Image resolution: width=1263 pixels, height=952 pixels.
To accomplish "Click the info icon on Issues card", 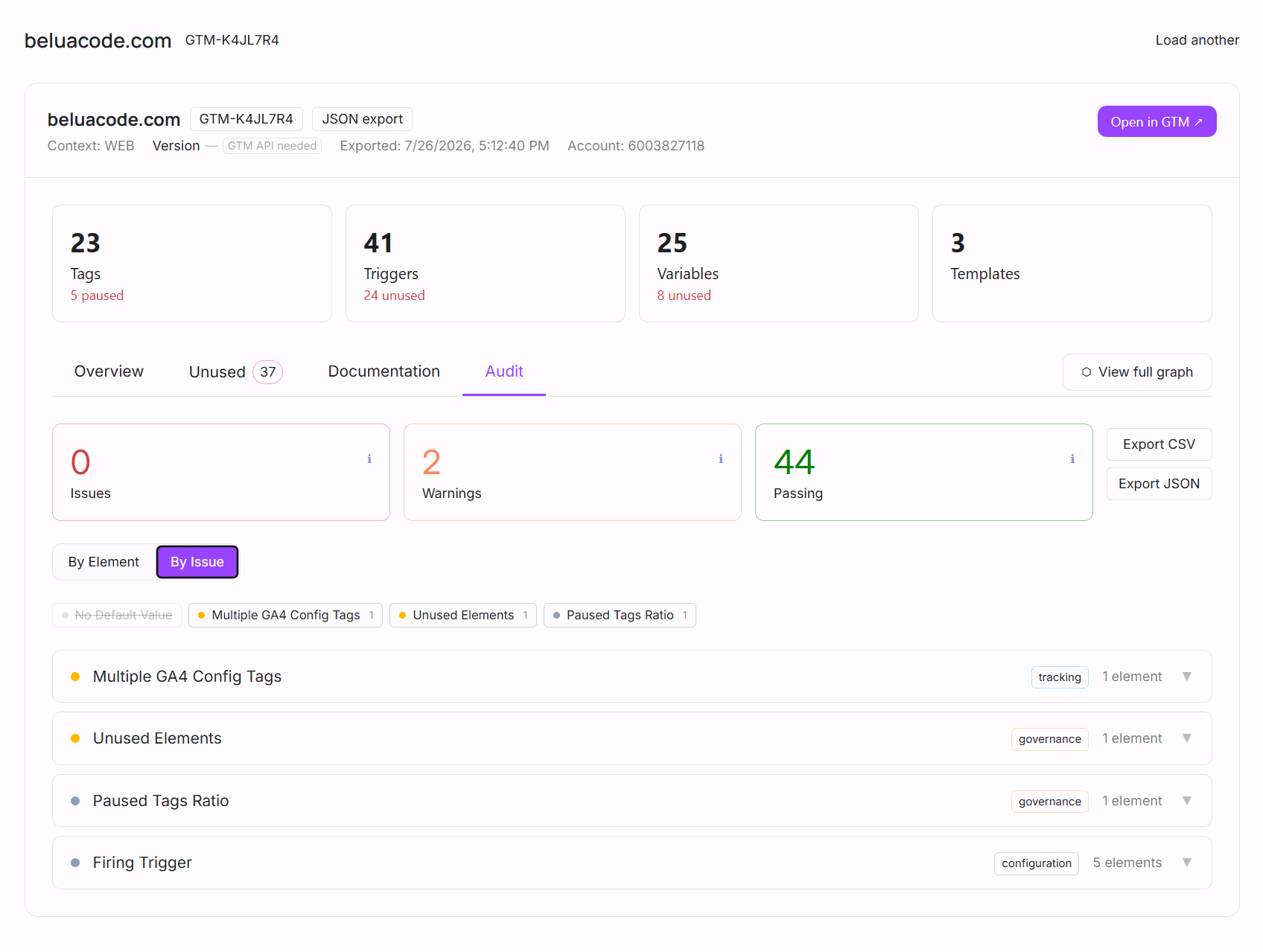I will coord(369,459).
